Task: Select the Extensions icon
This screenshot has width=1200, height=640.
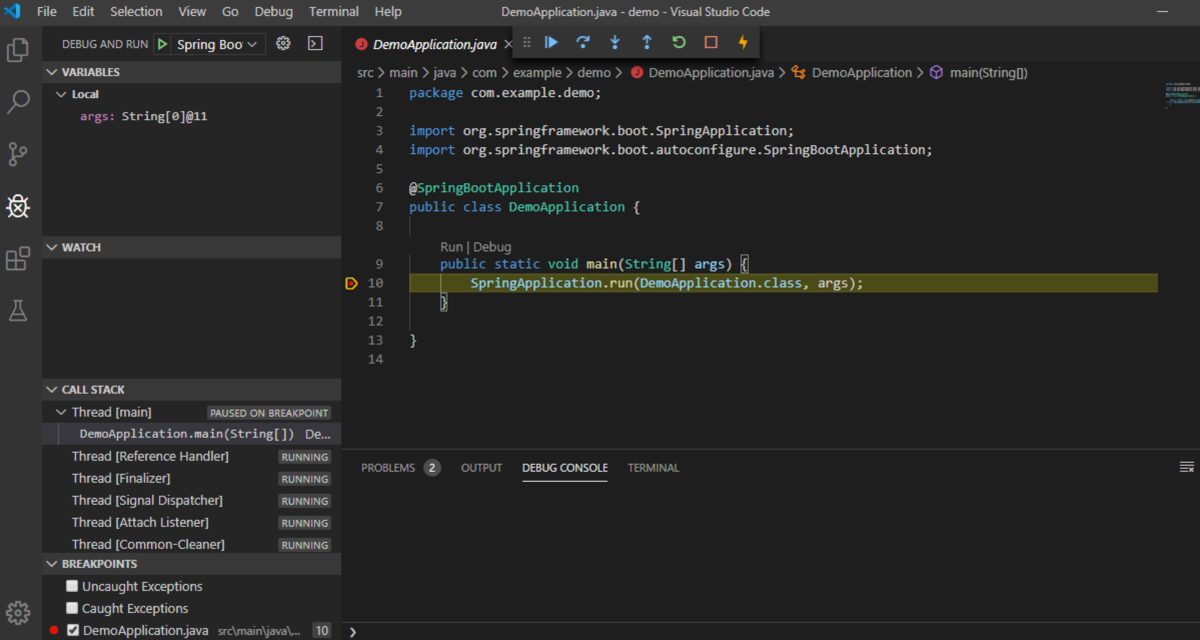Action: (17, 258)
